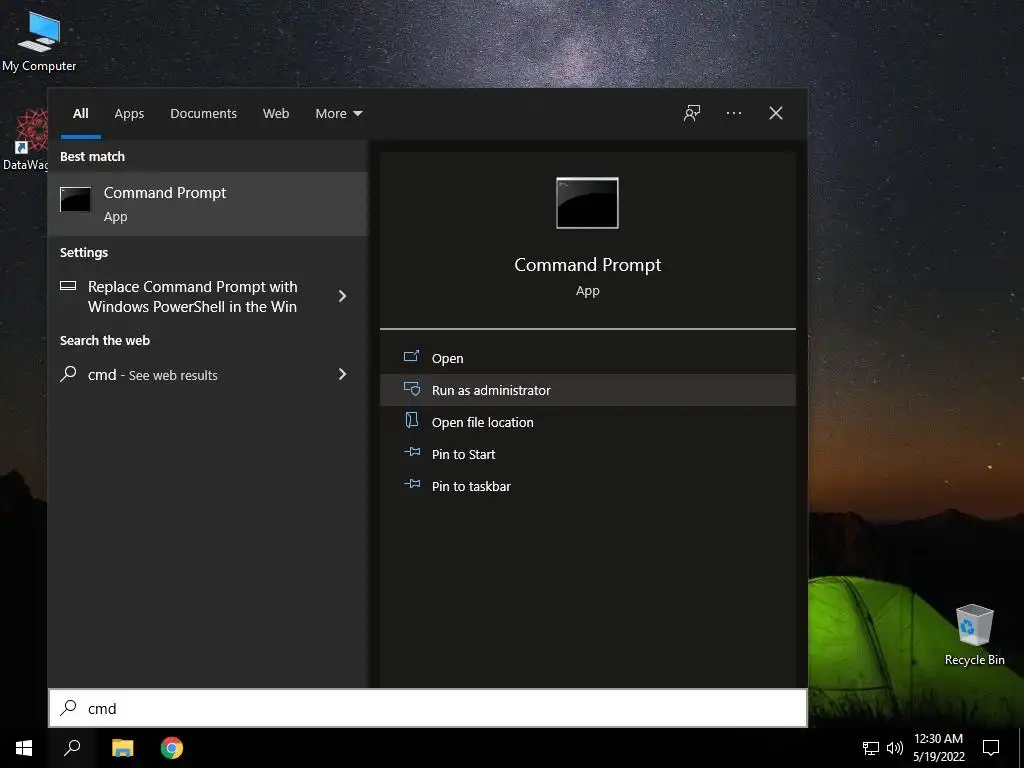Click Open in the Command Prompt actions
1024x768 pixels.
[x=588, y=358]
